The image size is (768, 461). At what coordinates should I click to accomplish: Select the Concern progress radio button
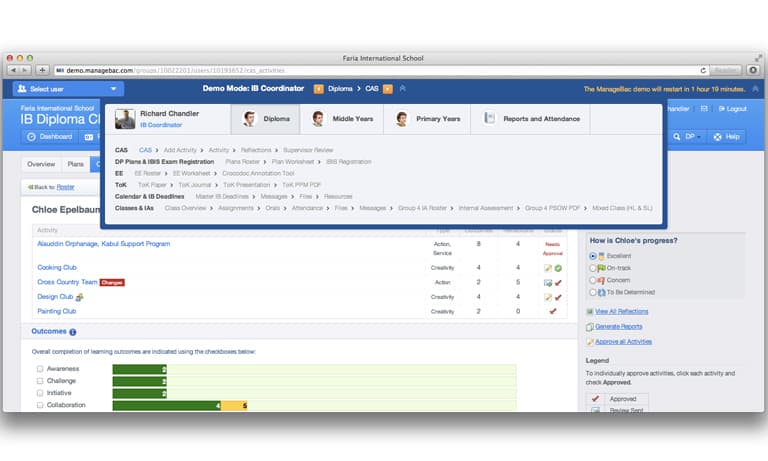(x=593, y=280)
